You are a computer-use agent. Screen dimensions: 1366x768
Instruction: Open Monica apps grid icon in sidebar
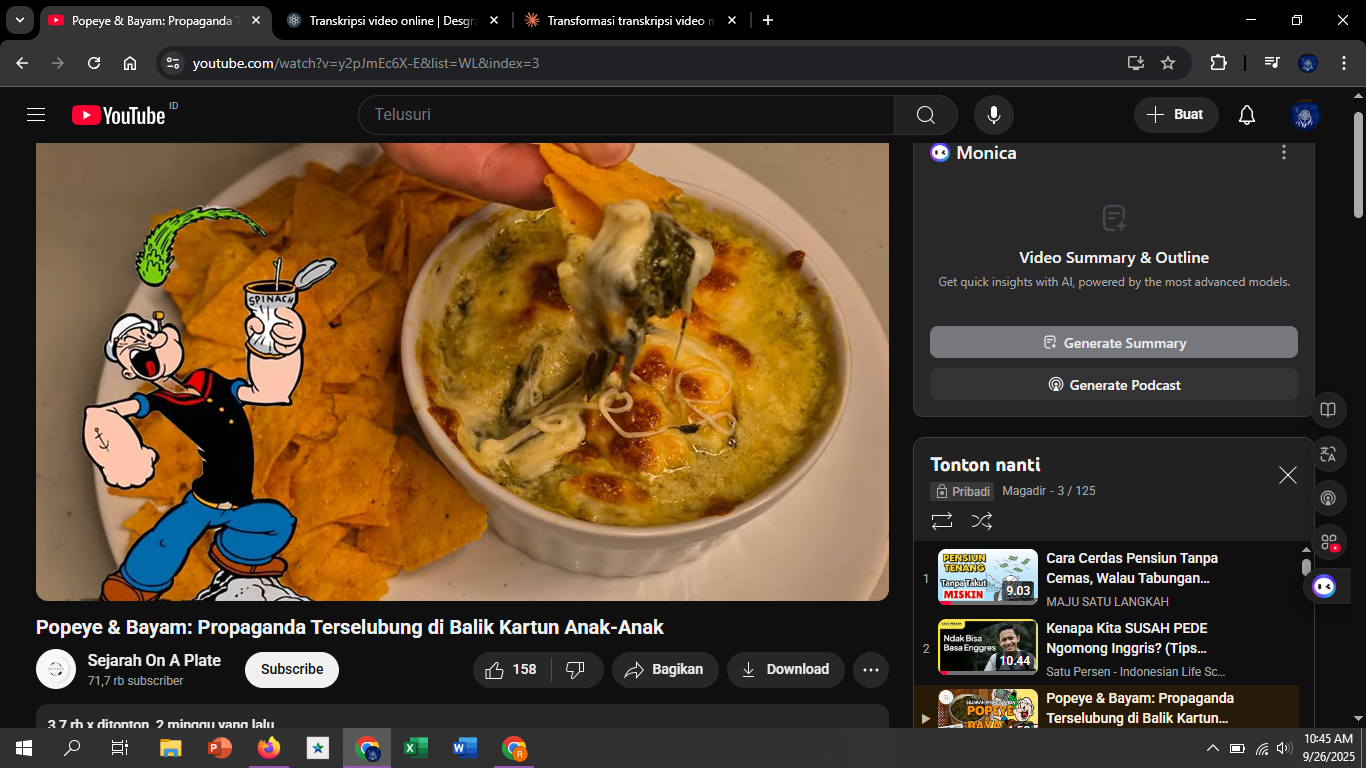tap(1328, 542)
